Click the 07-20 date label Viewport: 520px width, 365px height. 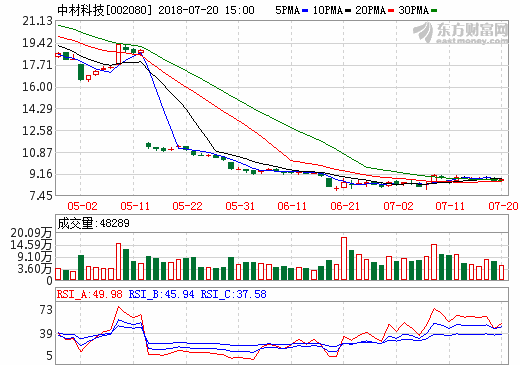point(503,206)
